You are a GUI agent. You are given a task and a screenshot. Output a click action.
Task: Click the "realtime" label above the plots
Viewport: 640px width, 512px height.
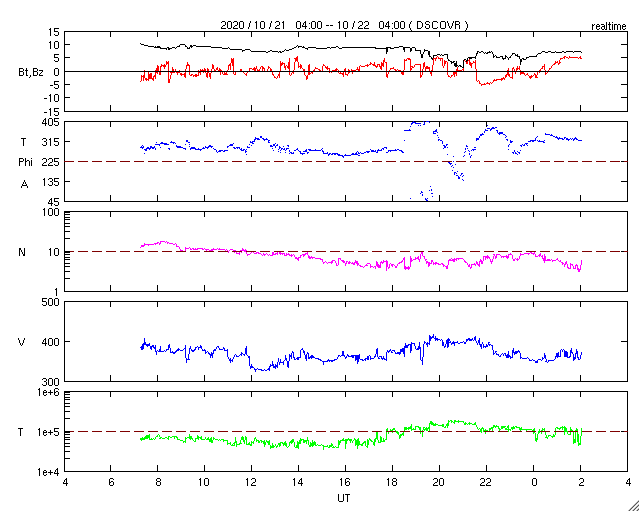[609, 27]
